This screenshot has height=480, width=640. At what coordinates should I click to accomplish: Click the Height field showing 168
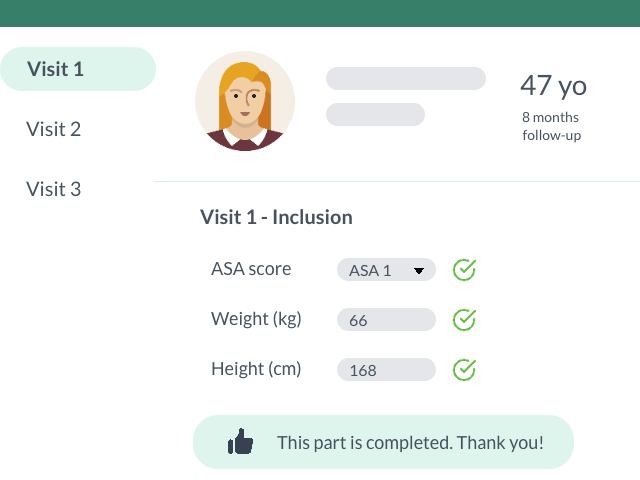pos(386,370)
